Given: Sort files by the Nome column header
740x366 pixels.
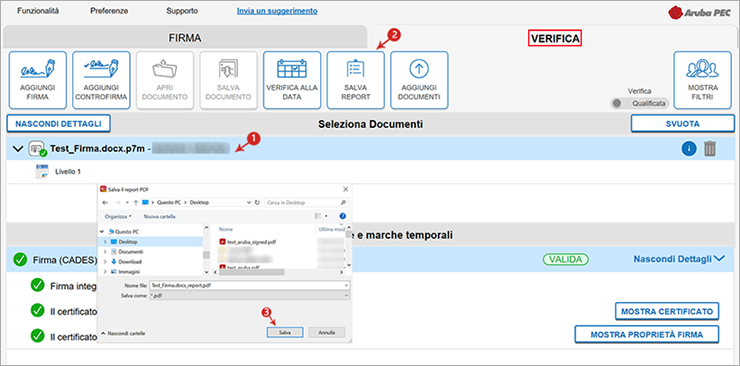Looking at the screenshot, I should pyautogui.click(x=226, y=229).
